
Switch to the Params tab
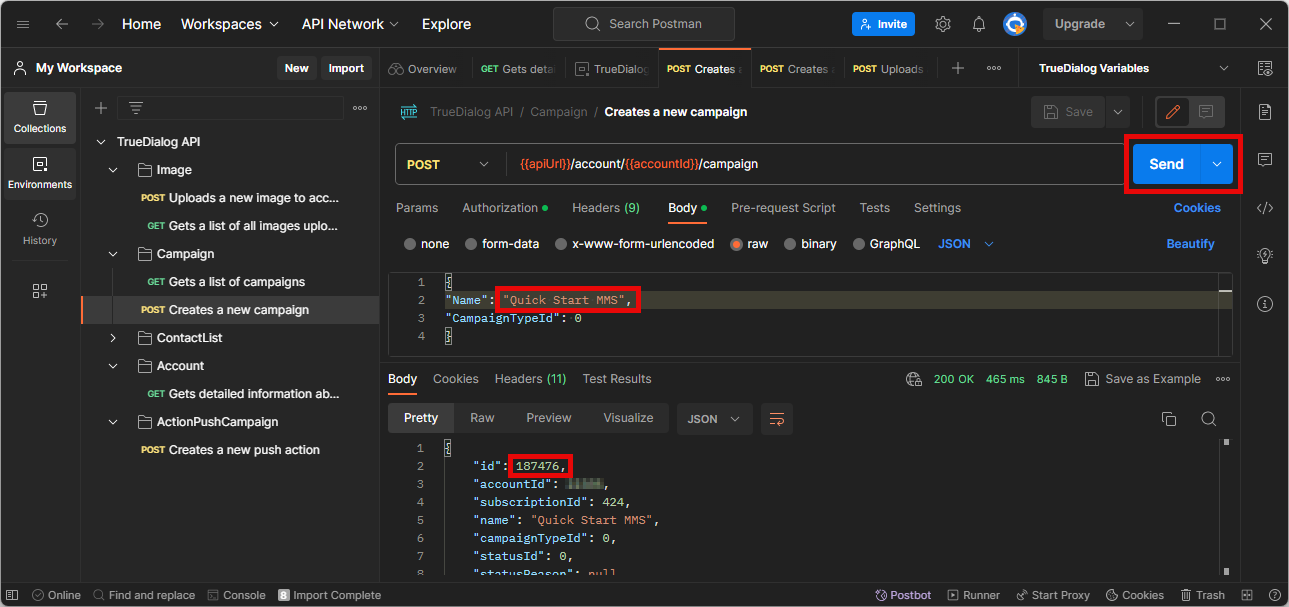coord(417,208)
